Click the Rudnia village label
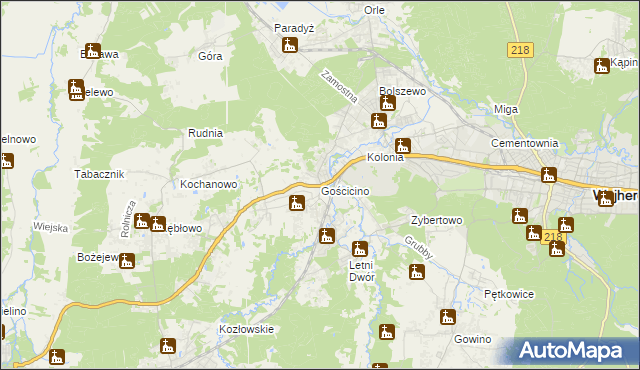Image resolution: width=640 pixels, height=370 pixels. (205, 133)
